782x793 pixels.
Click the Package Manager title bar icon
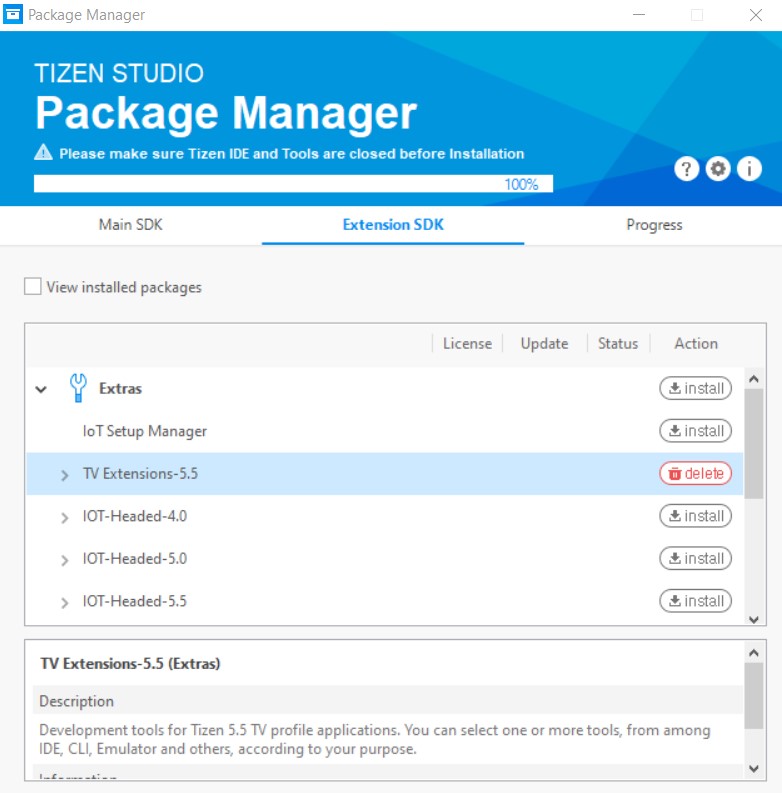13,15
